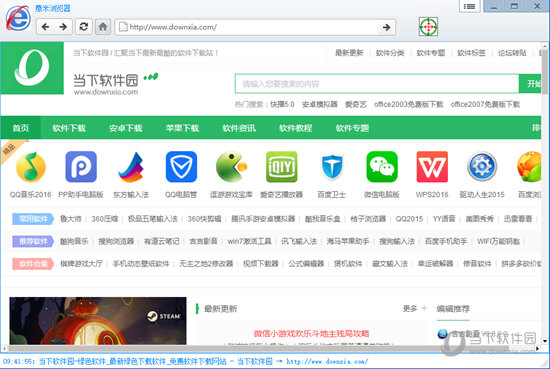Click the 鲁大师 link
Viewport: 550px width, 369px height.
tap(71, 219)
